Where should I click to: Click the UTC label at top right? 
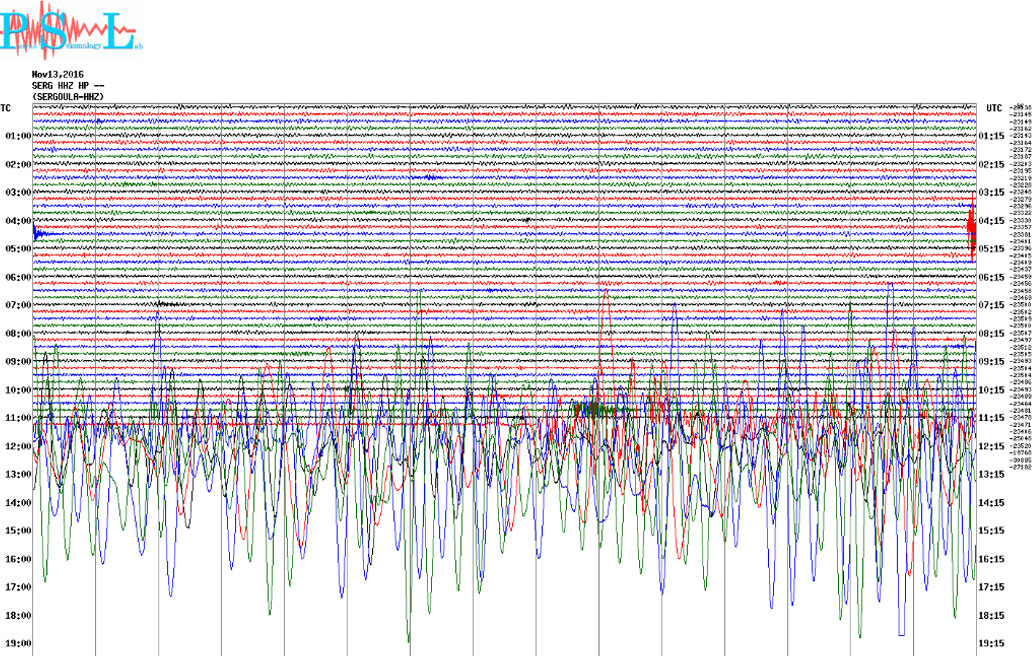(x=993, y=107)
